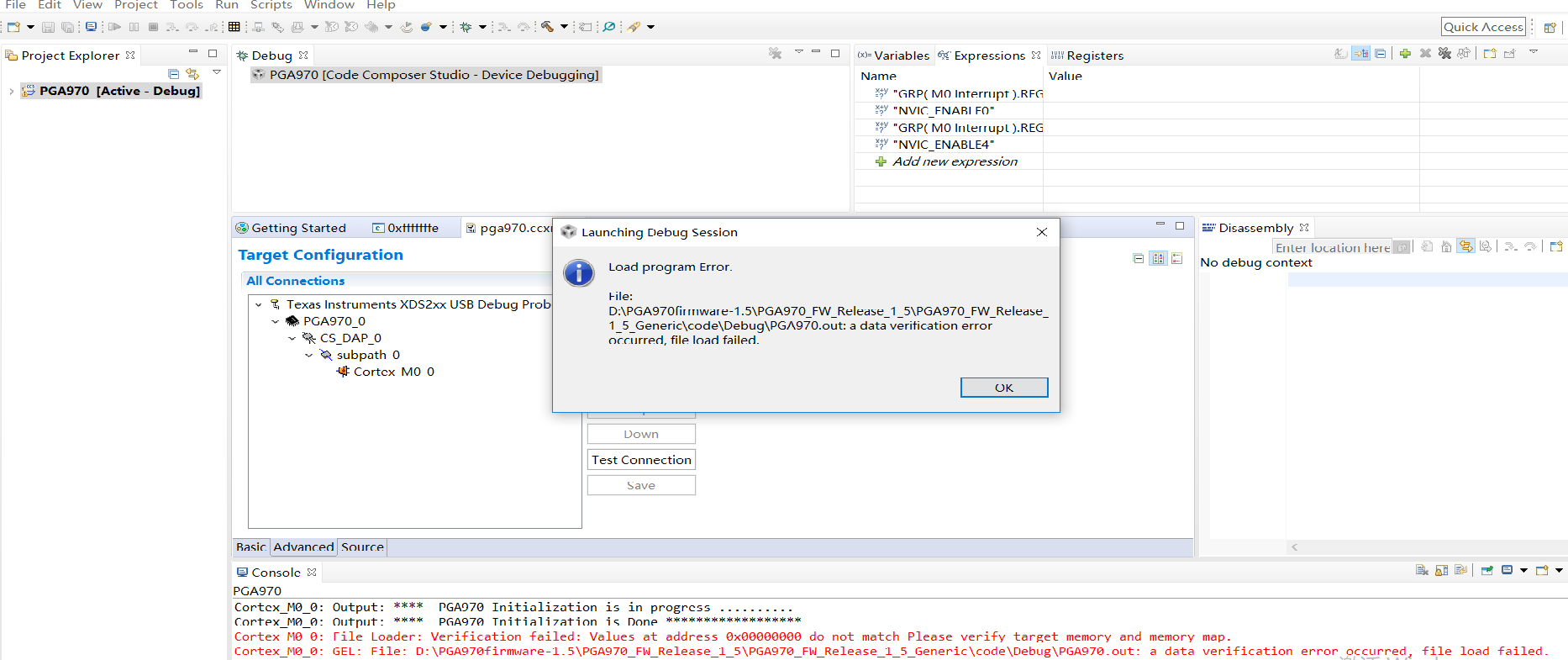Click the Disassembly horizontal scrollbar left arrow
The height and width of the screenshot is (660, 1568).
pos(1295,547)
